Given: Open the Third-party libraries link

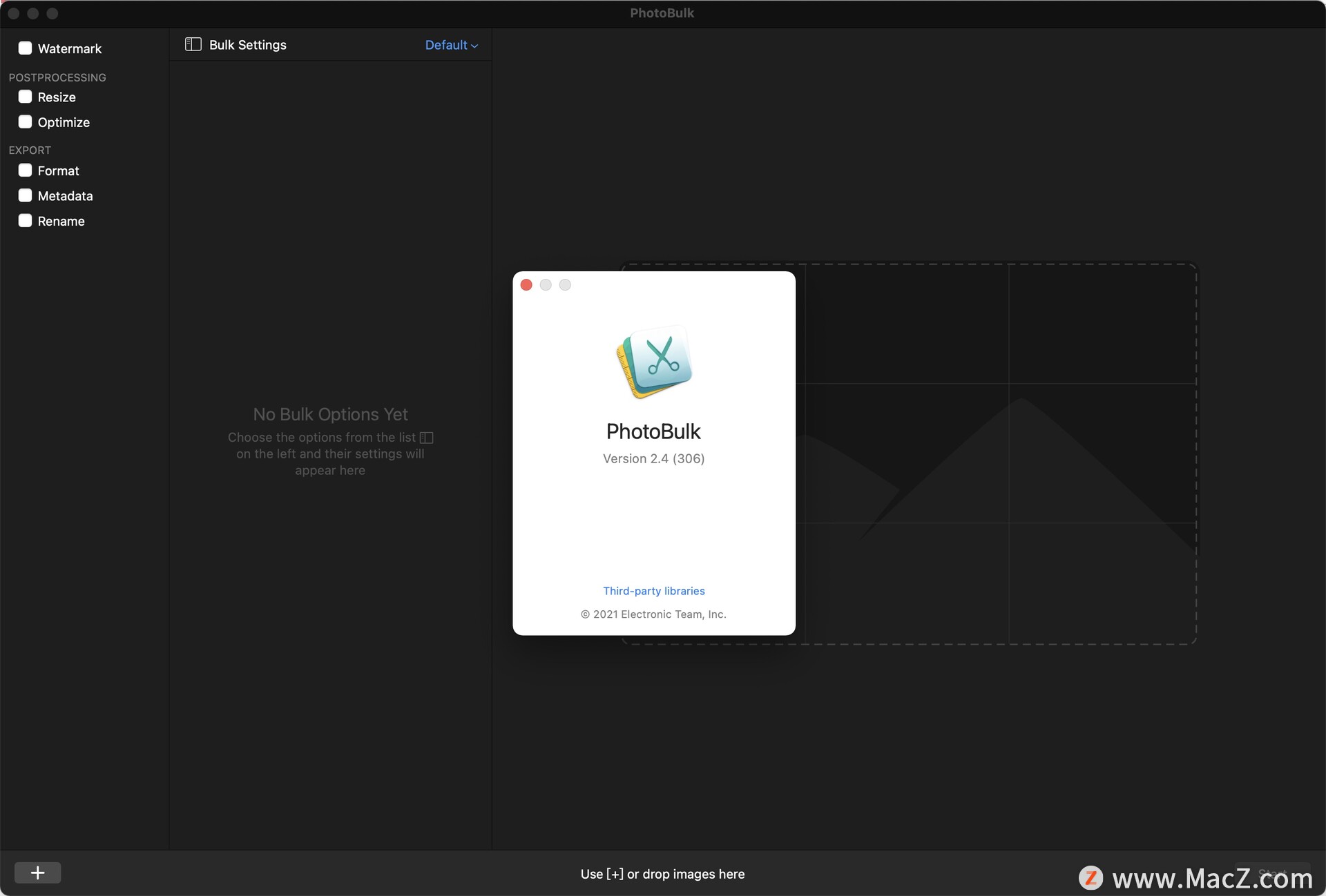Looking at the screenshot, I should click(653, 591).
